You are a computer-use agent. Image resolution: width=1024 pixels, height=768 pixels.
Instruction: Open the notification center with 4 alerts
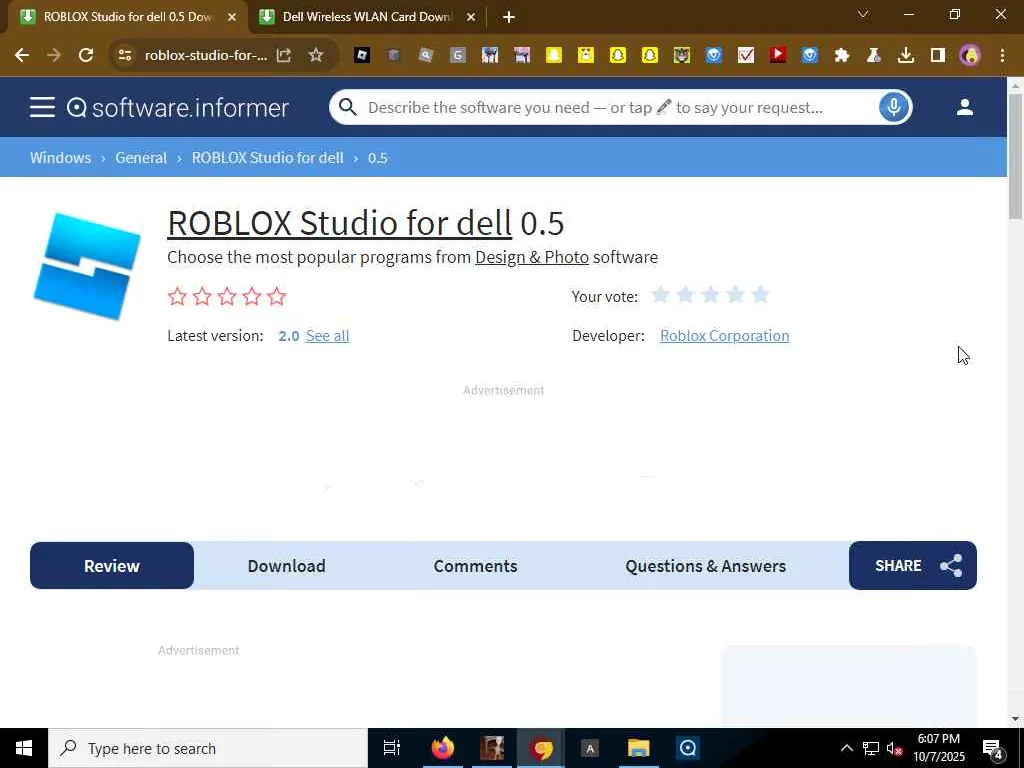coord(993,749)
